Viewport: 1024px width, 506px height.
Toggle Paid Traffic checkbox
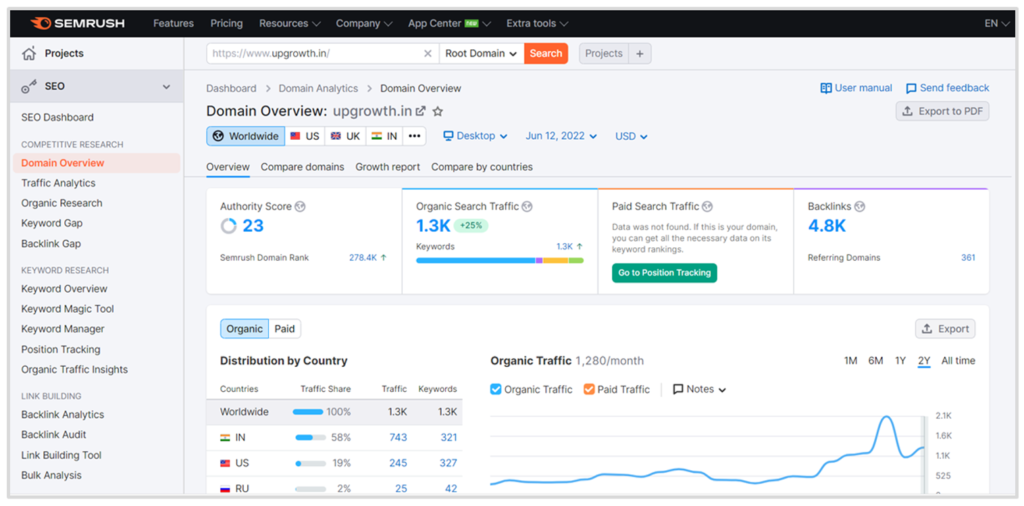point(589,389)
